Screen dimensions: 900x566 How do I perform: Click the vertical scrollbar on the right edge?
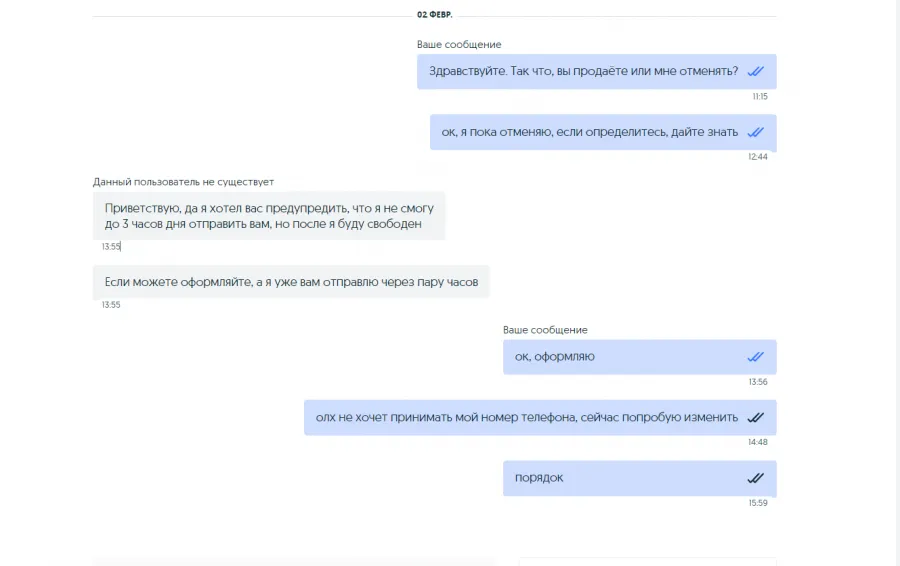897,283
